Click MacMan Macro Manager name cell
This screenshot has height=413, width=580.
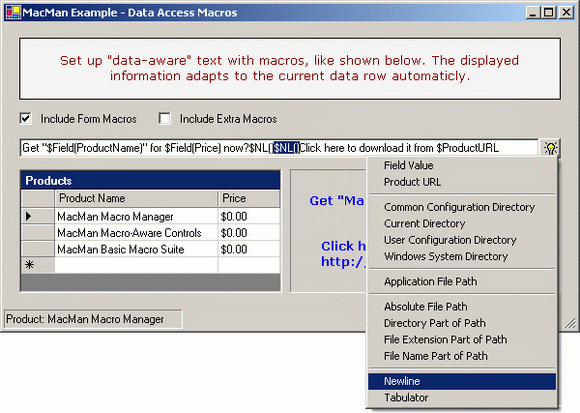(136, 216)
